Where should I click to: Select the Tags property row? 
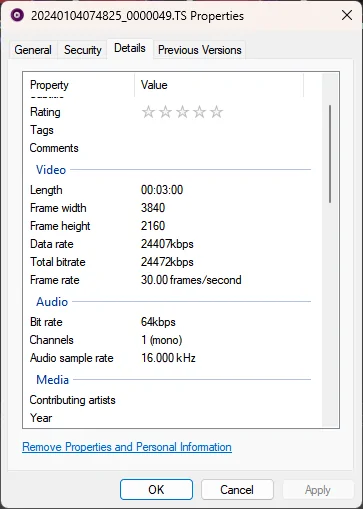click(x=170, y=130)
